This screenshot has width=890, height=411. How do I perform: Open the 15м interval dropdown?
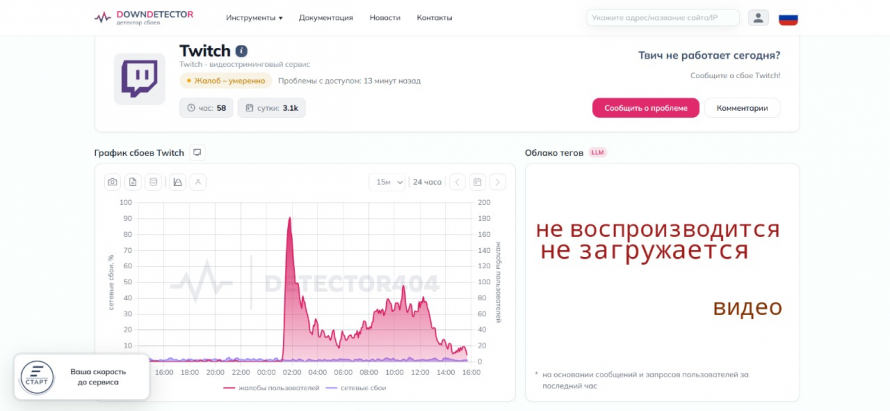(x=387, y=182)
